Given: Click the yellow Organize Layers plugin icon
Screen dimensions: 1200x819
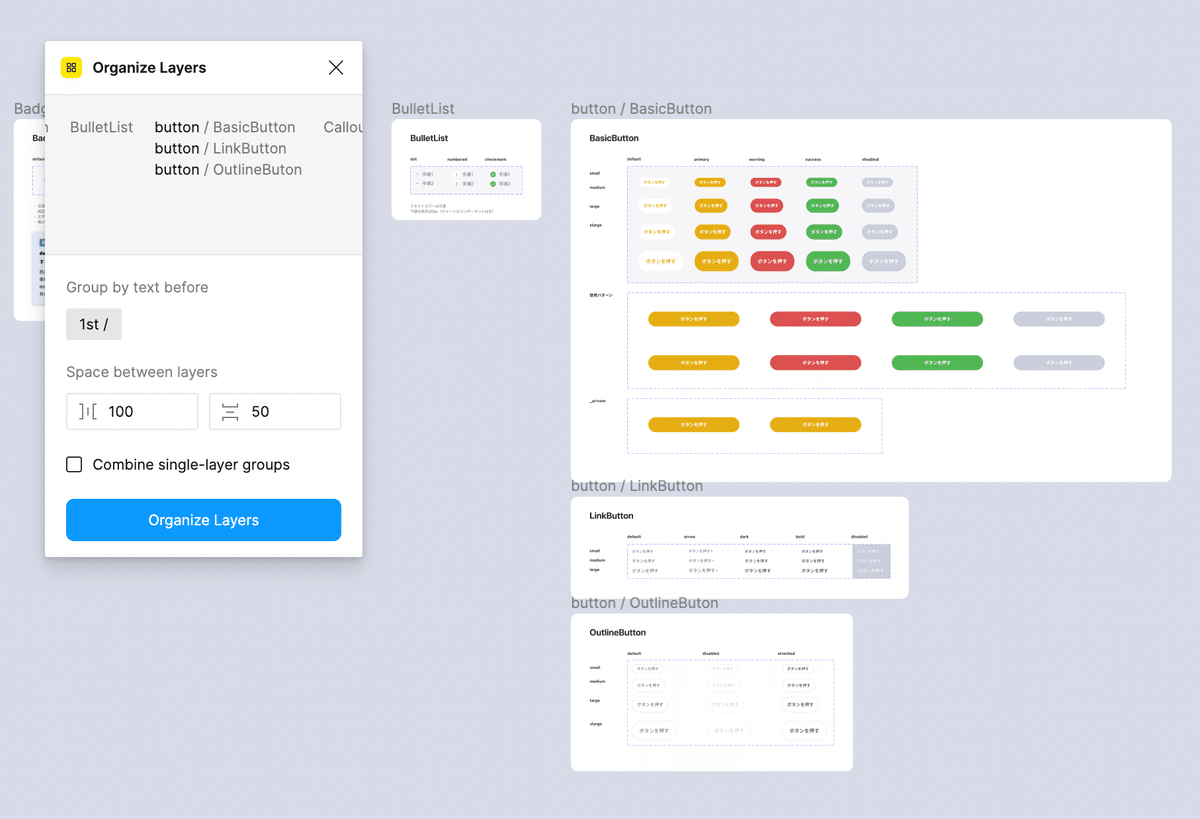Looking at the screenshot, I should (71, 67).
